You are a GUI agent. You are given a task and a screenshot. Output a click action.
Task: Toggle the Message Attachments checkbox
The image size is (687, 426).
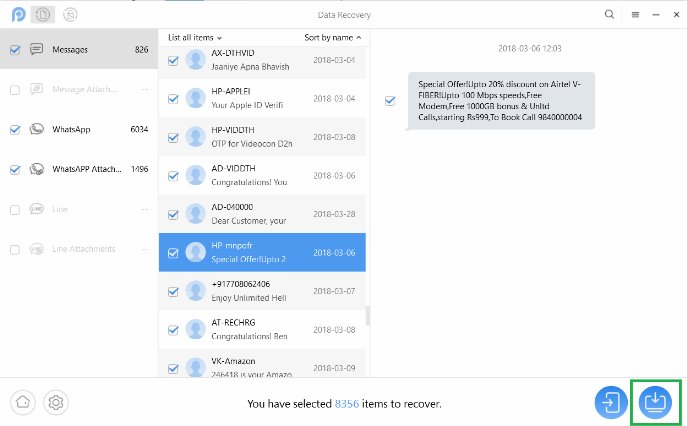[x=15, y=90]
